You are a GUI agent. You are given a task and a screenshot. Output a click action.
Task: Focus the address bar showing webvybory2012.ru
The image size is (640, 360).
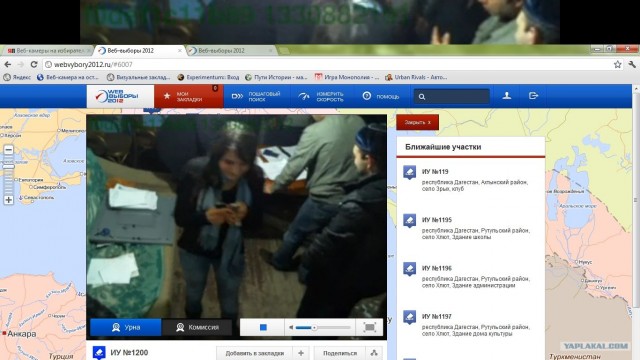coord(329,64)
